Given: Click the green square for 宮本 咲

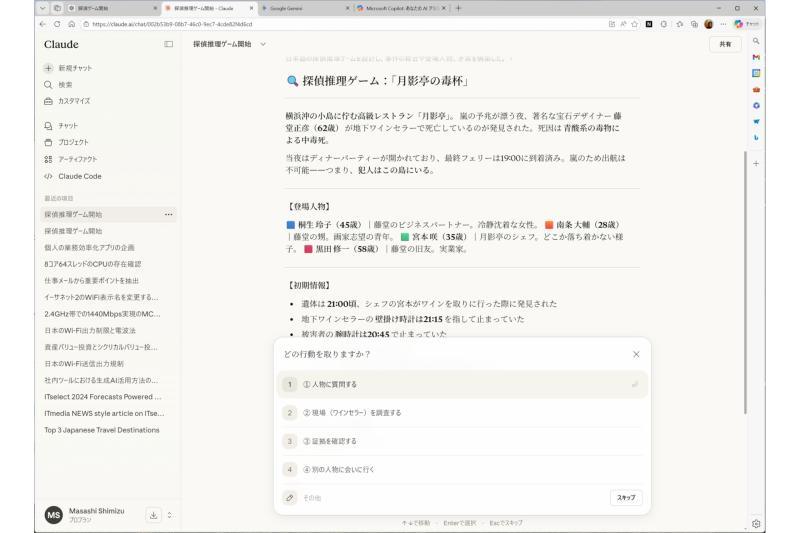Looking at the screenshot, I should pos(405,237).
